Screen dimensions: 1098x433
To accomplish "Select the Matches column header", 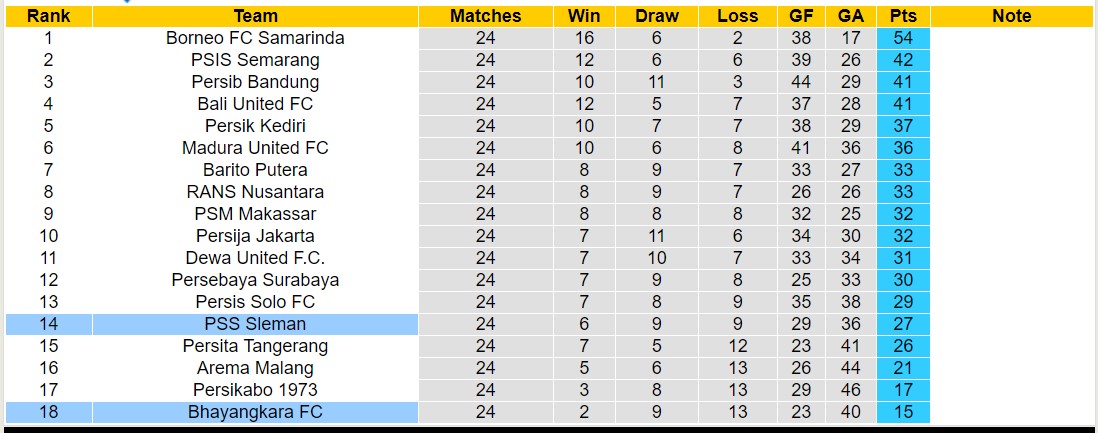I will 485,16.
